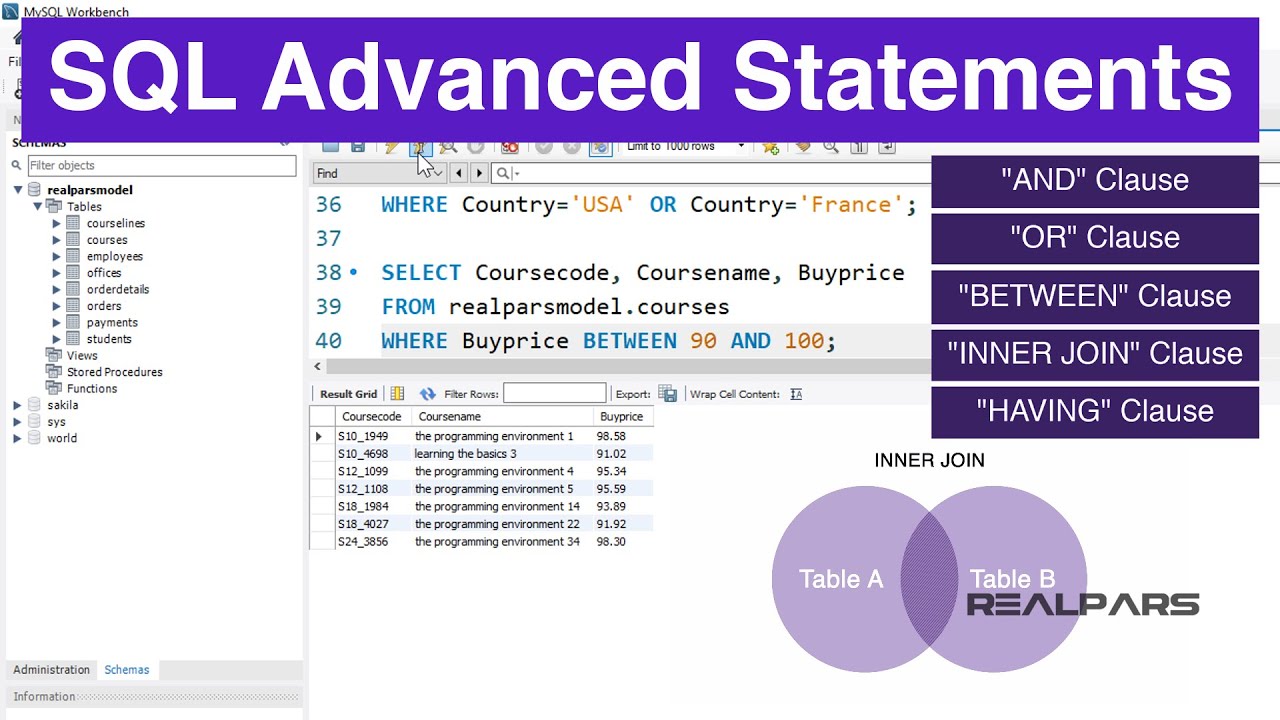The image size is (1280, 720).
Task: Expand the courses table
Action: 57,240
